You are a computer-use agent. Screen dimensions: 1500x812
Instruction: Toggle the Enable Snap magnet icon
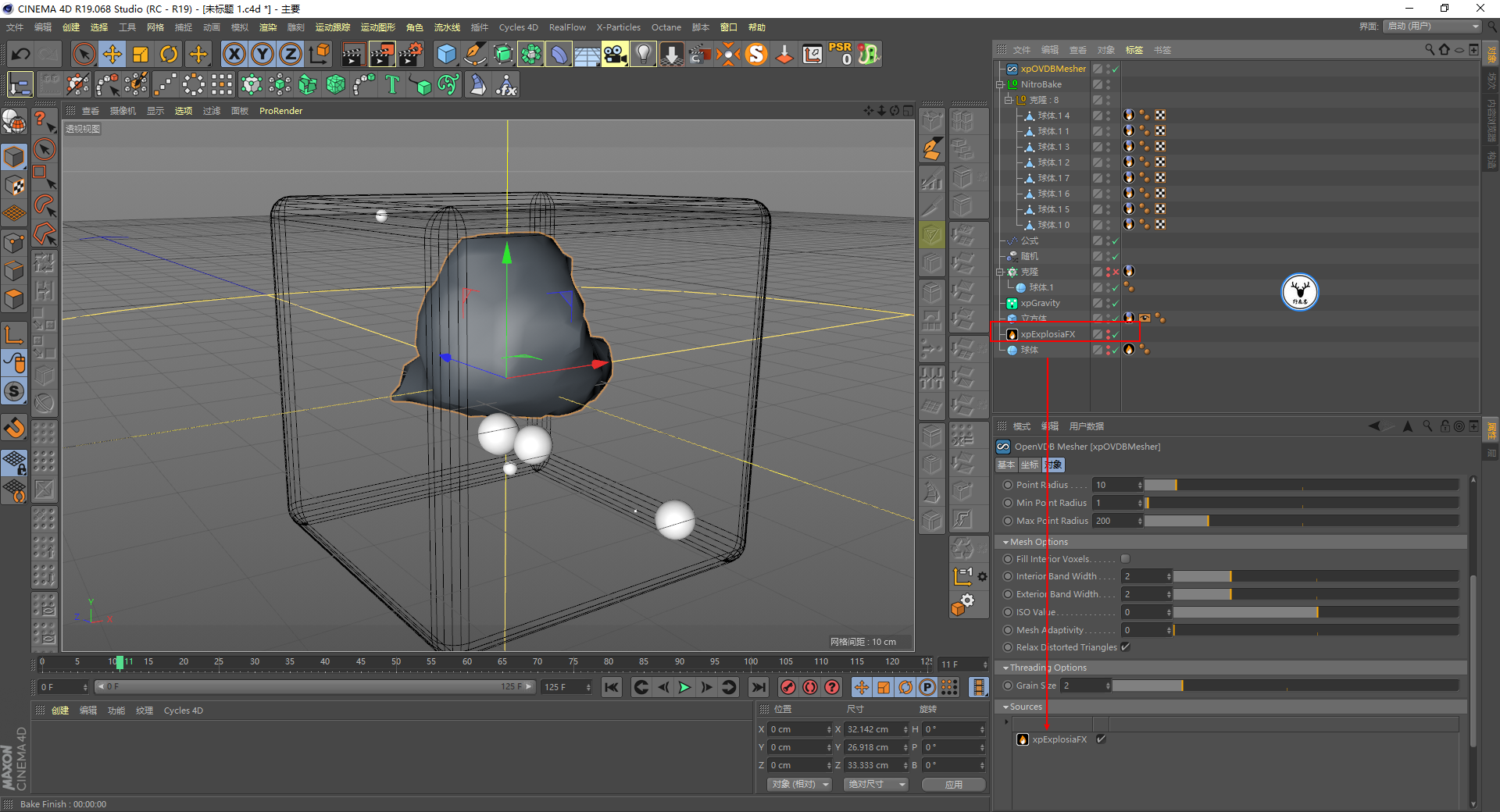14,428
